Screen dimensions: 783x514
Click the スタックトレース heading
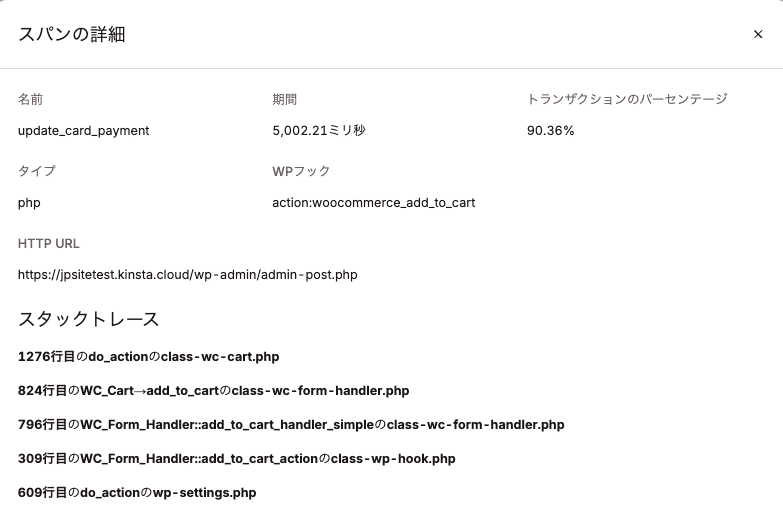pyautogui.click(x=89, y=319)
